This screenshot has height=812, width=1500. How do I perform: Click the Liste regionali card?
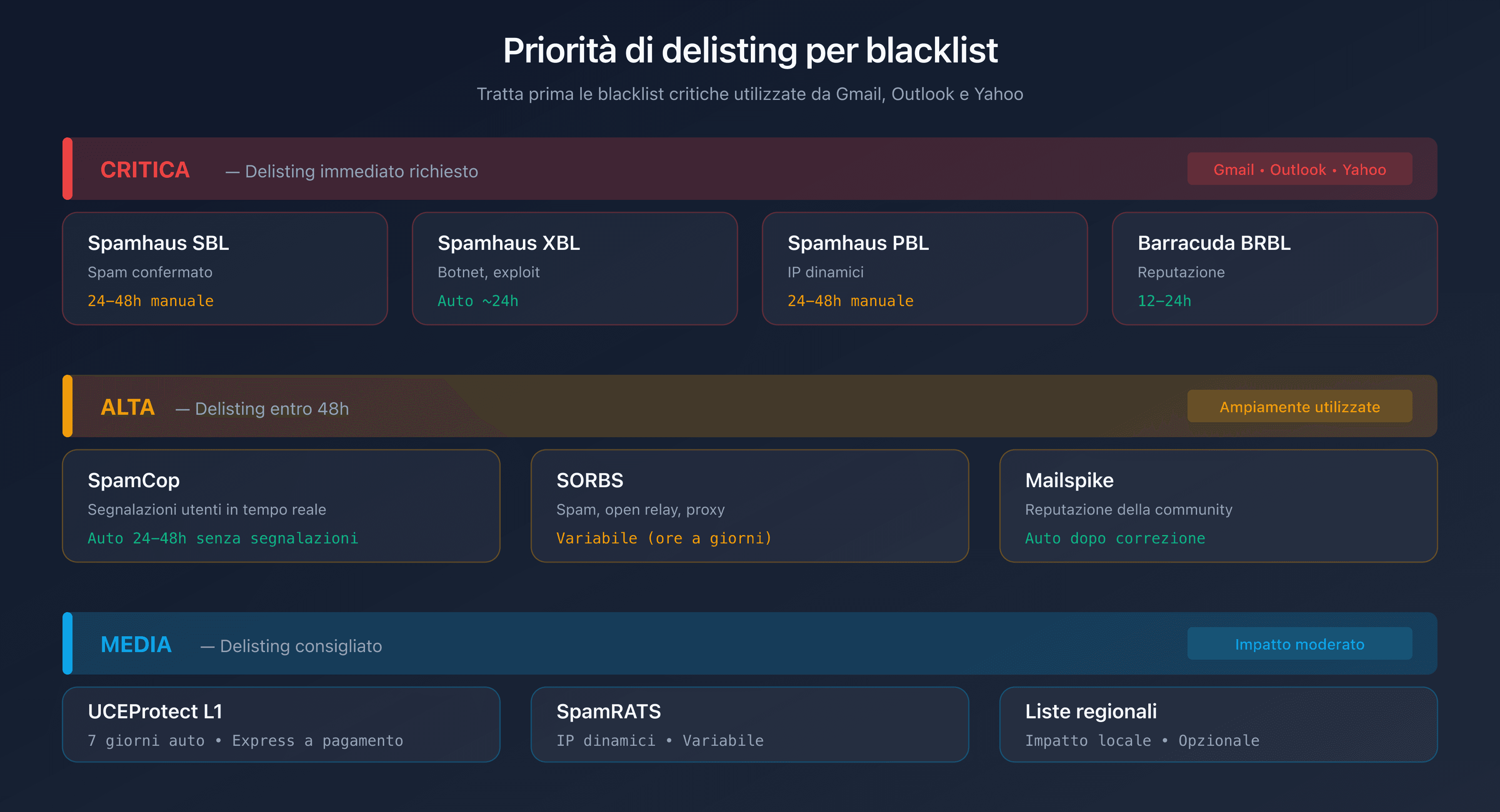coord(1219,724)
